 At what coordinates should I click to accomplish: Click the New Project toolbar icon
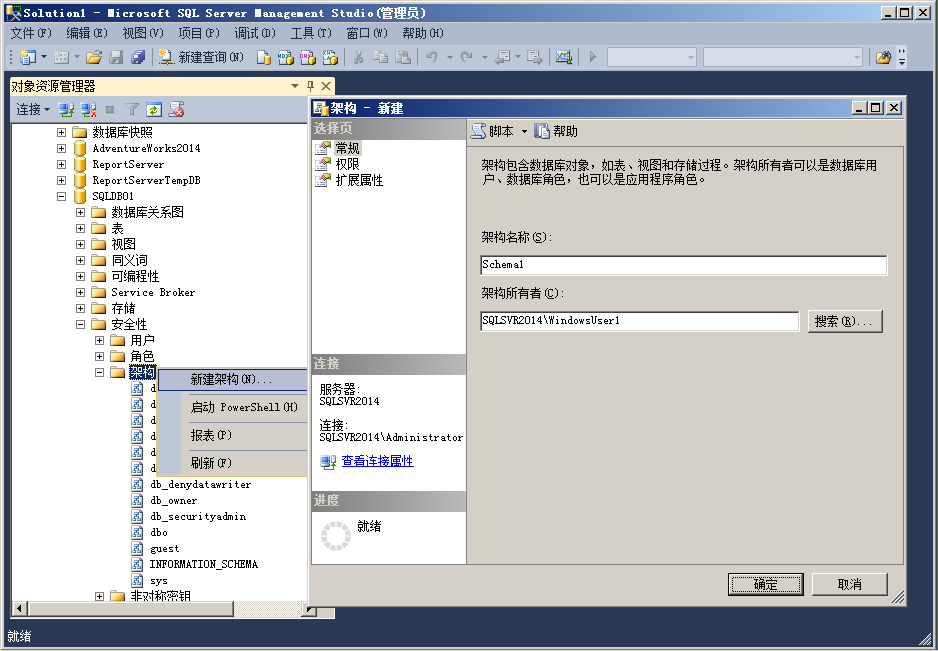pos(28,57)
